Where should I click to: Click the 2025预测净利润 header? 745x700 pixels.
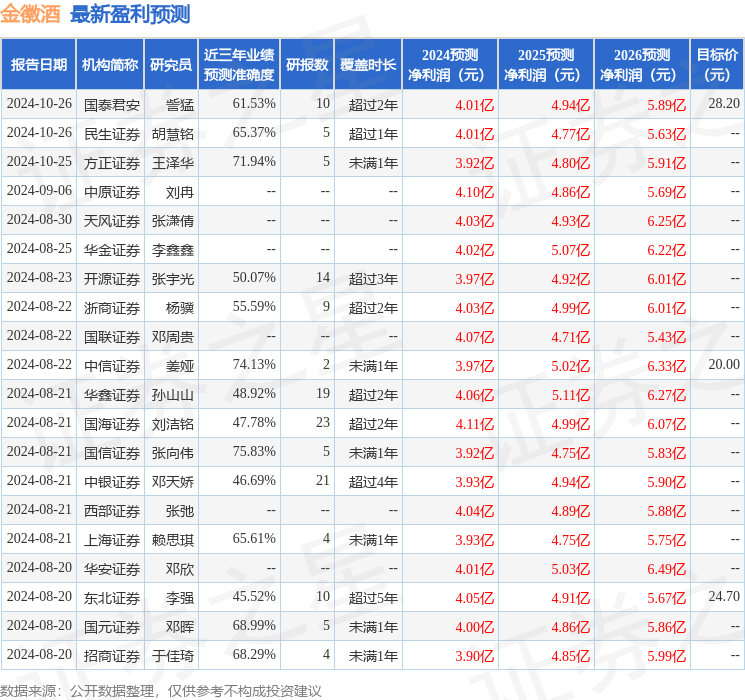click(x=545, y=65)
